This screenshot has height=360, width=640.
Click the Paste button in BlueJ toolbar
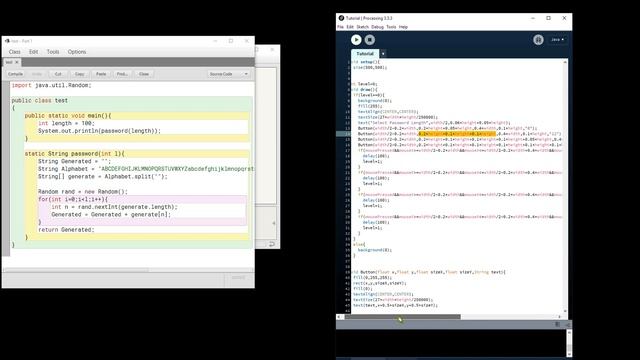pyautogui.click(x=101, y=74)
